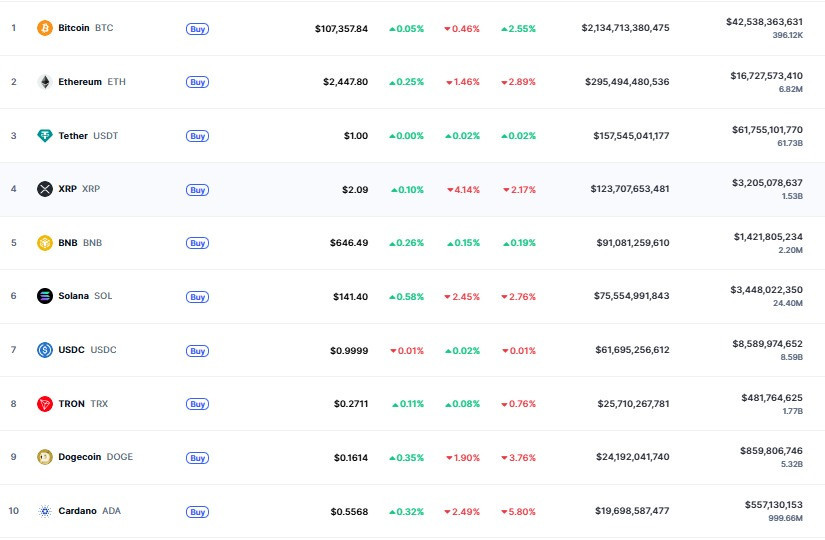This screenshot has height=540, width=825.
Task: Click Dogecoin 24h change 1.90%
Action: (463, 458)
